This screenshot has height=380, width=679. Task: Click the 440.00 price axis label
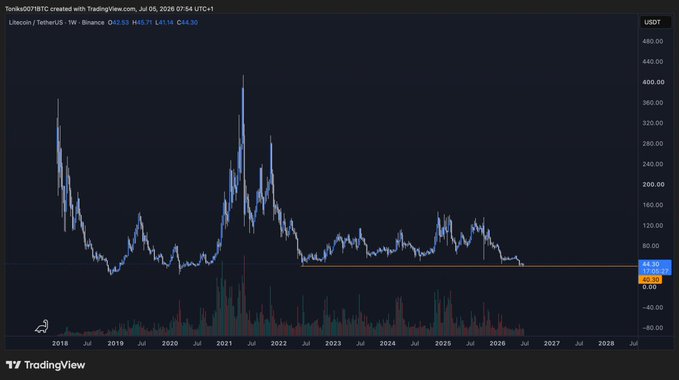pos(653,61)
